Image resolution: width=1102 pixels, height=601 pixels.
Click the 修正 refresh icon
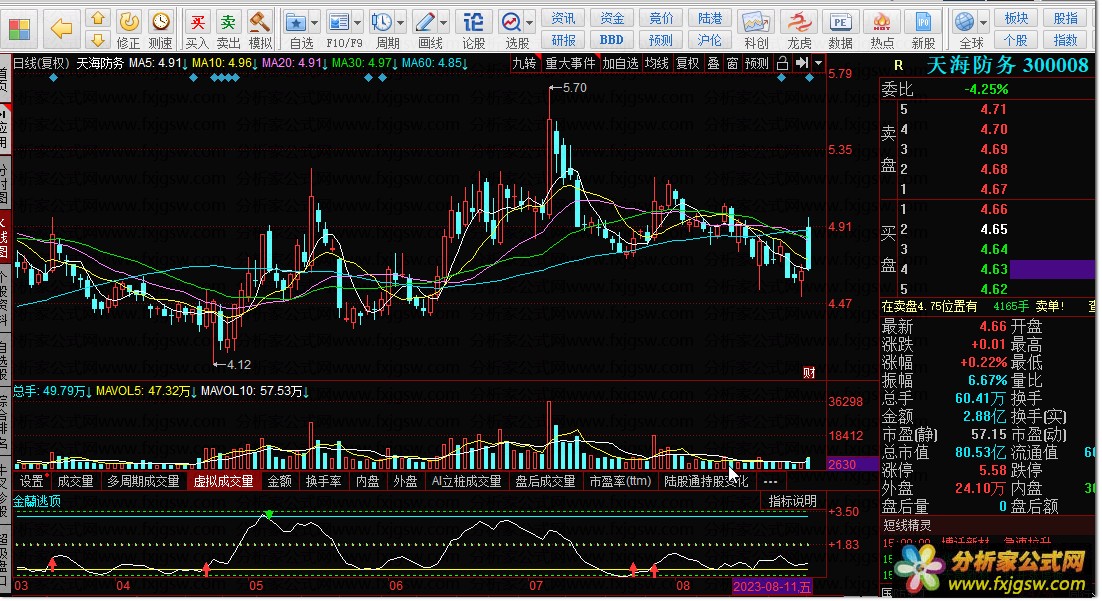click(x=129, y=22)
